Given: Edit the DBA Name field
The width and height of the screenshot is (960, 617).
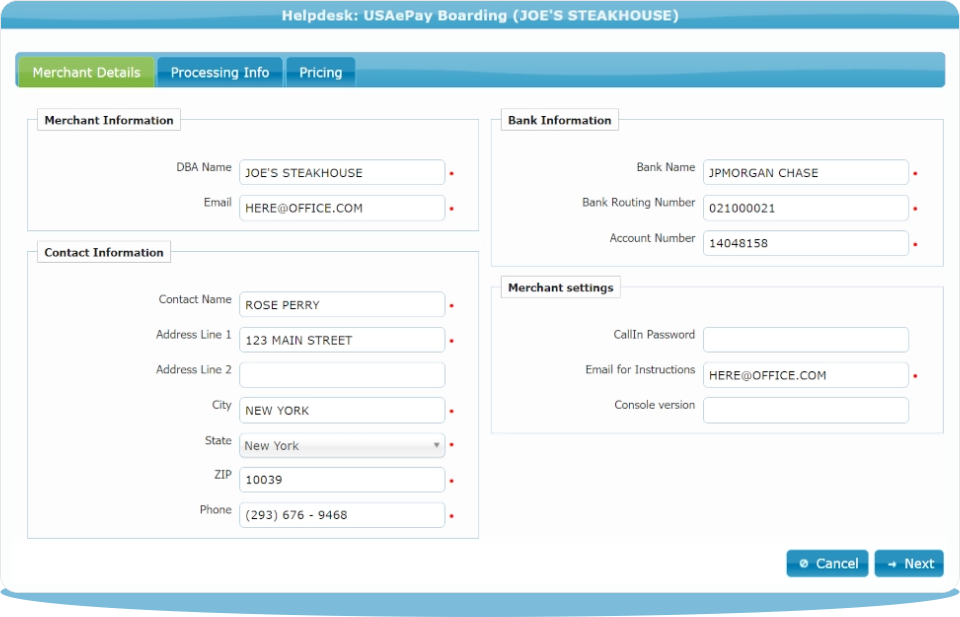Looking at the screenshot, I should pyautogui.click(x=342, y=173).
